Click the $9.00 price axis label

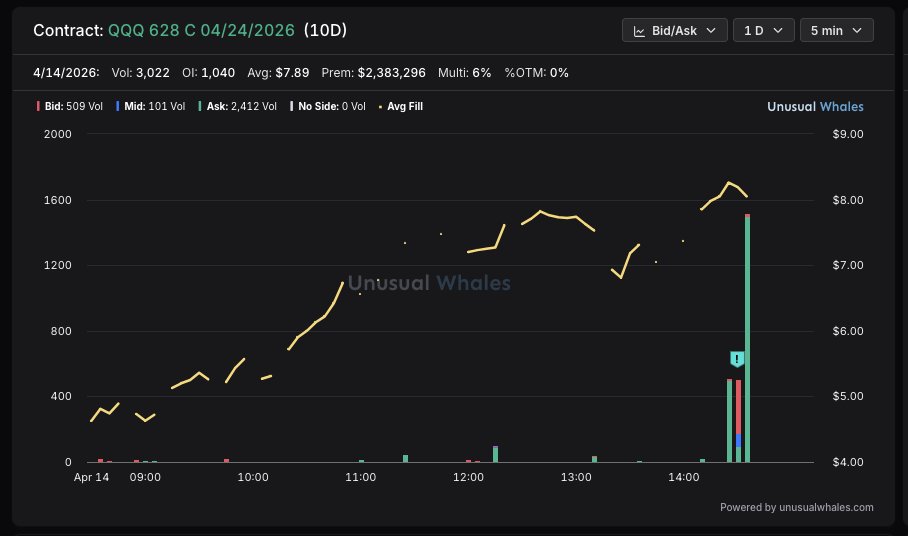pyautogui.click(x=848, y=134)
